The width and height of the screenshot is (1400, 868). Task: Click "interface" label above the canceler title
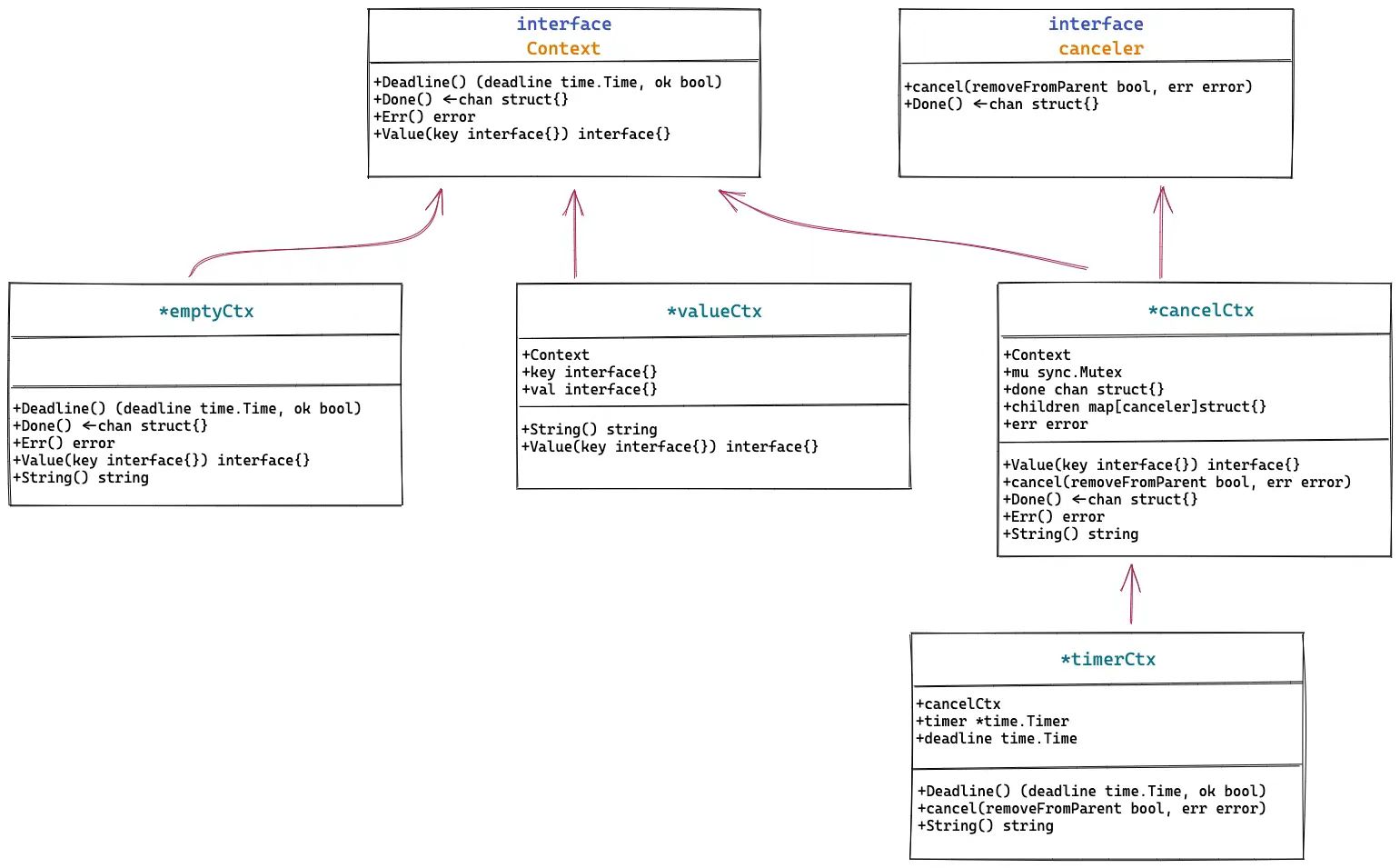[1096, 24]
